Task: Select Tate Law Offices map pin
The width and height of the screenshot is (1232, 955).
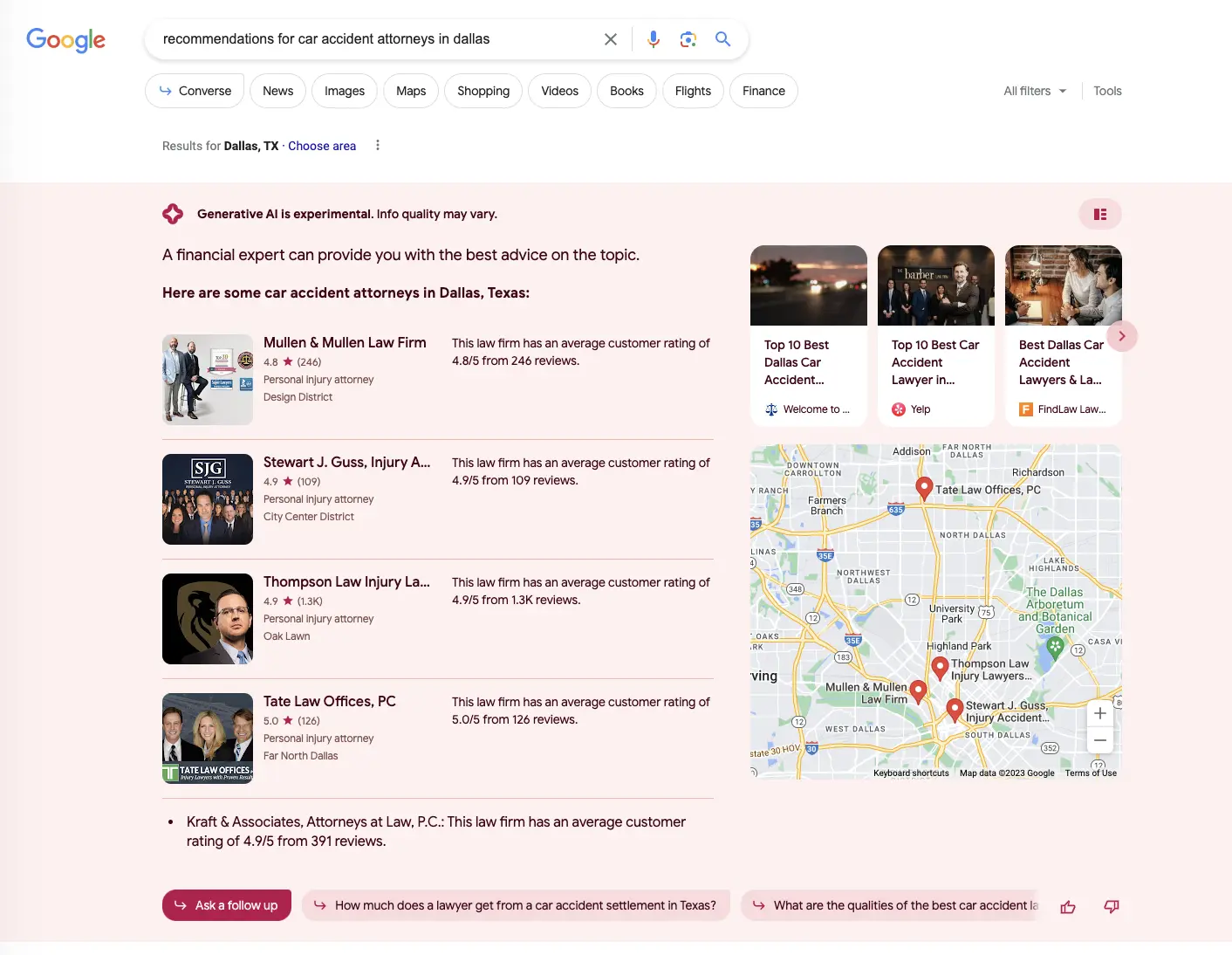Action: coord(924,488)
